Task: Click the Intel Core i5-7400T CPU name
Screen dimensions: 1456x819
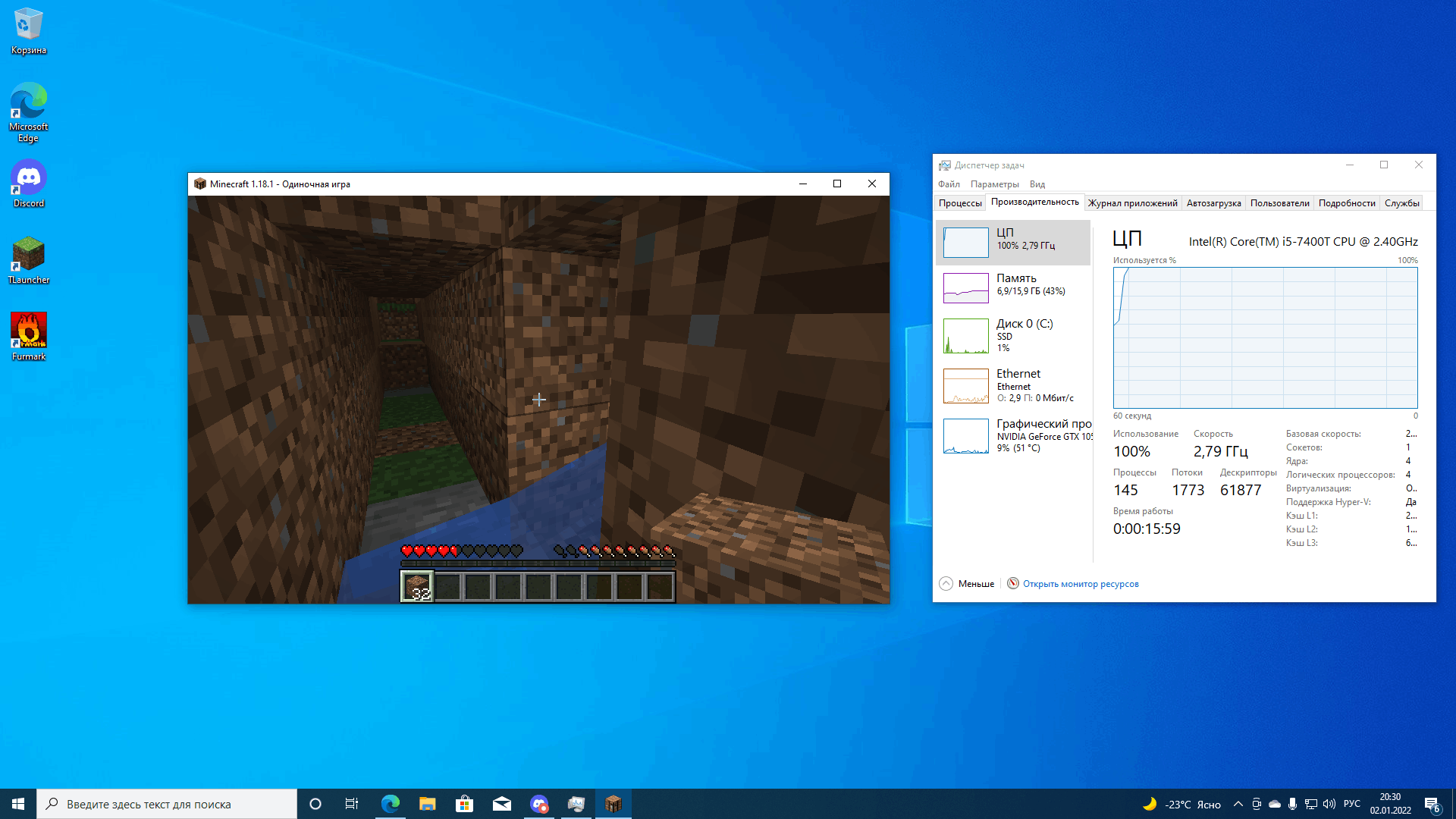Action: 1303,242
